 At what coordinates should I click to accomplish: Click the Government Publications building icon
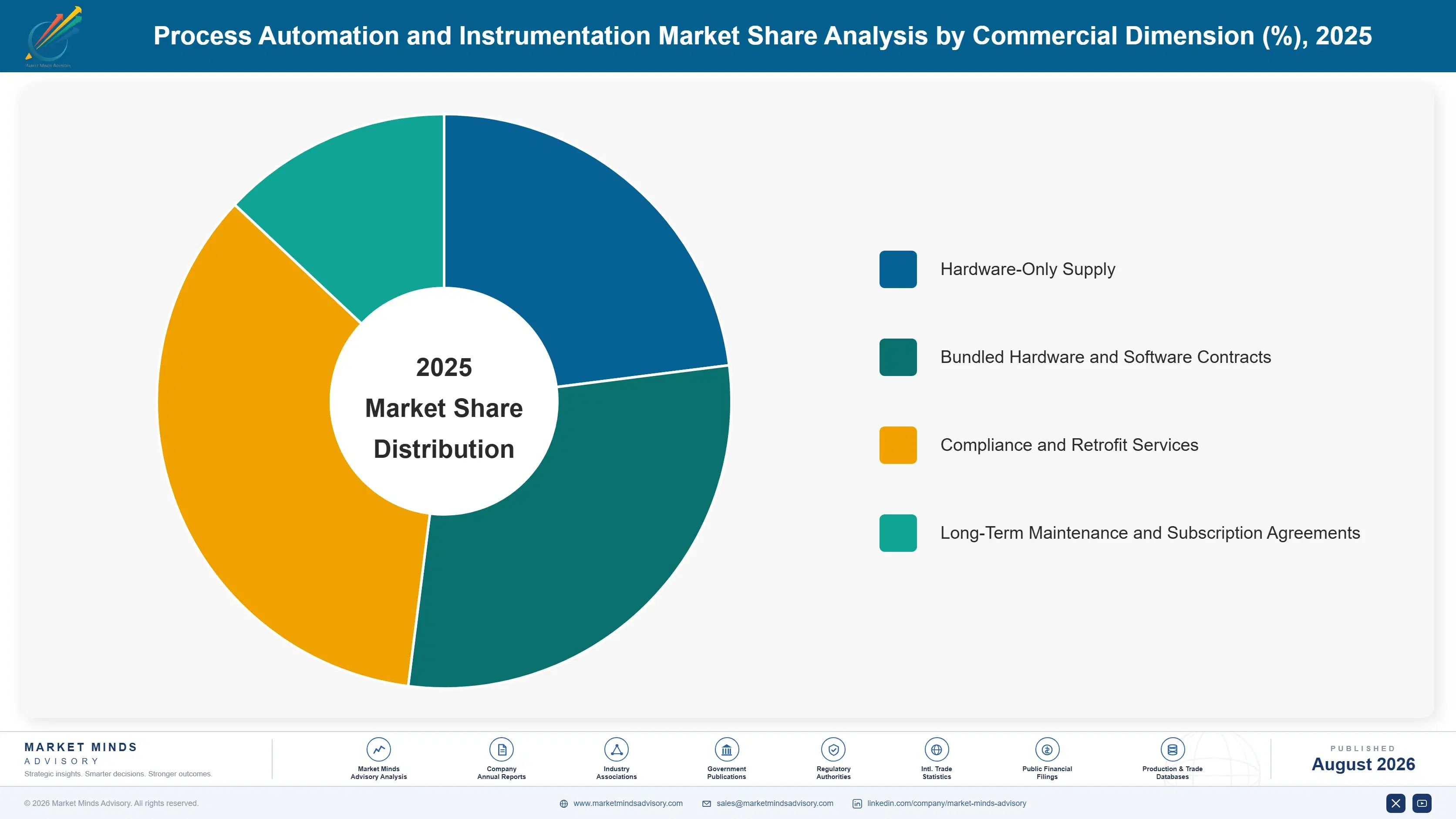pos(727,749)
